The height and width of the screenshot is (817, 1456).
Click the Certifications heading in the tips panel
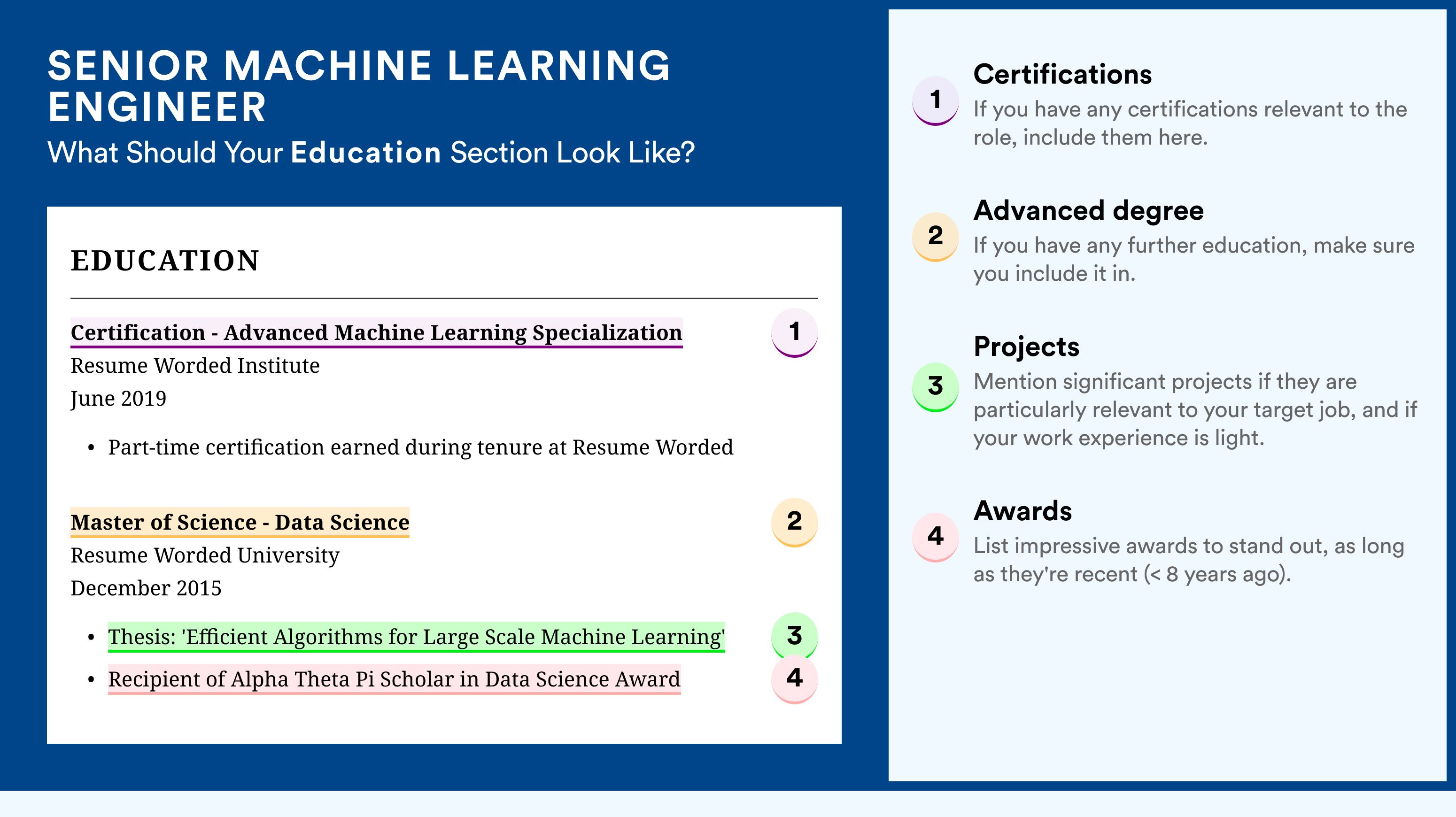[1062, 74]
